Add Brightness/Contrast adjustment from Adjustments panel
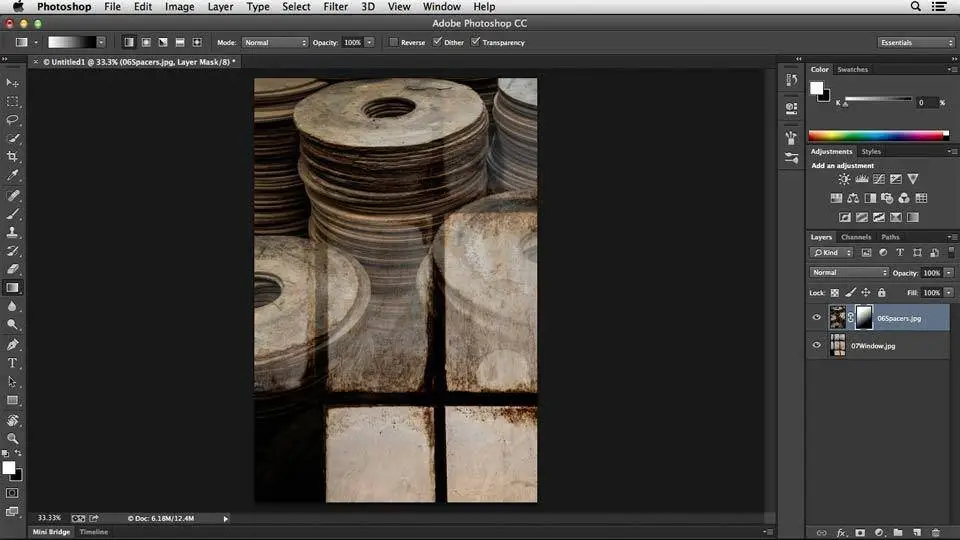Screen dimensions: 960x540 [x=845, y=179]
